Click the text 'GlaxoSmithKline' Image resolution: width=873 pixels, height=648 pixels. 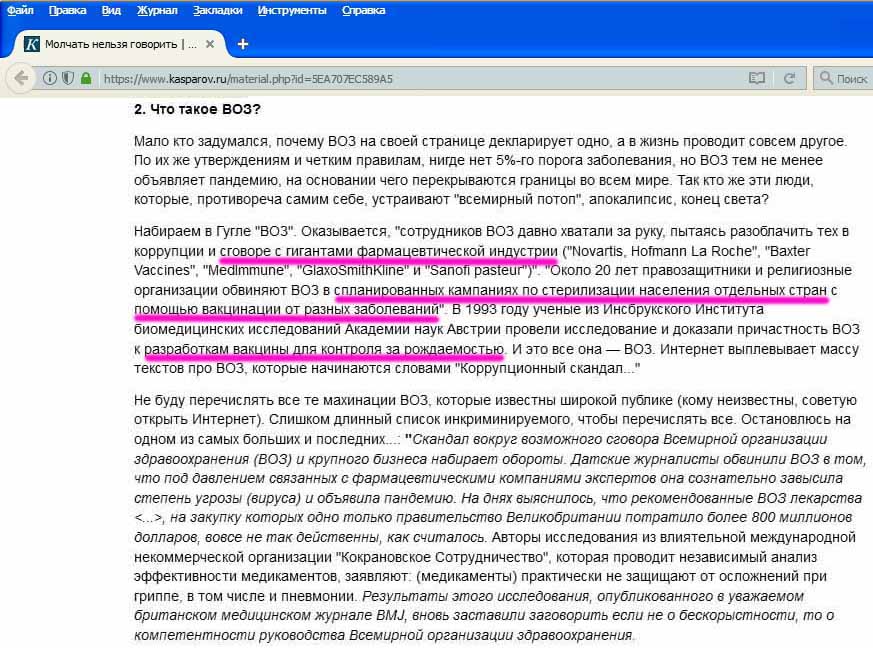click(353, 271)
